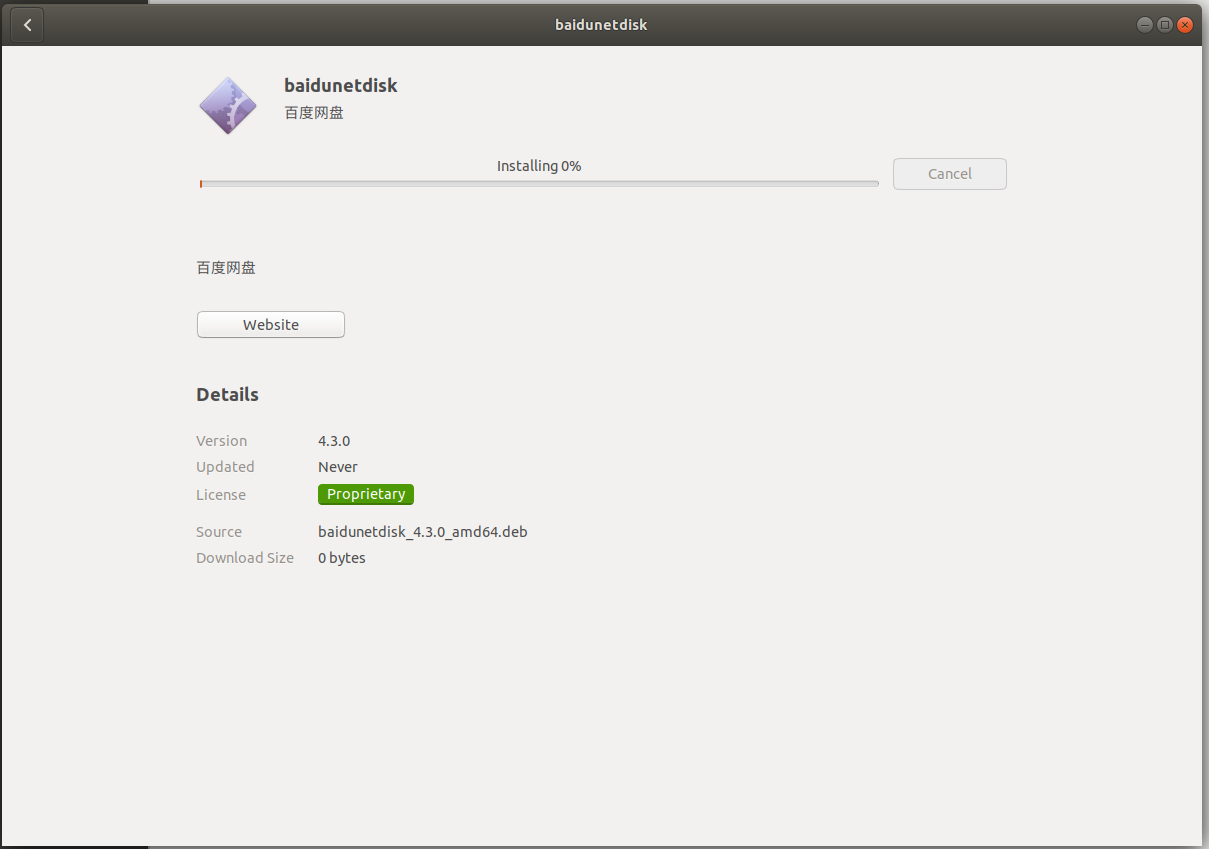Maximize the baidunetdisk window
This screenshot has width=1209, height=849.
coord(1165,25)
